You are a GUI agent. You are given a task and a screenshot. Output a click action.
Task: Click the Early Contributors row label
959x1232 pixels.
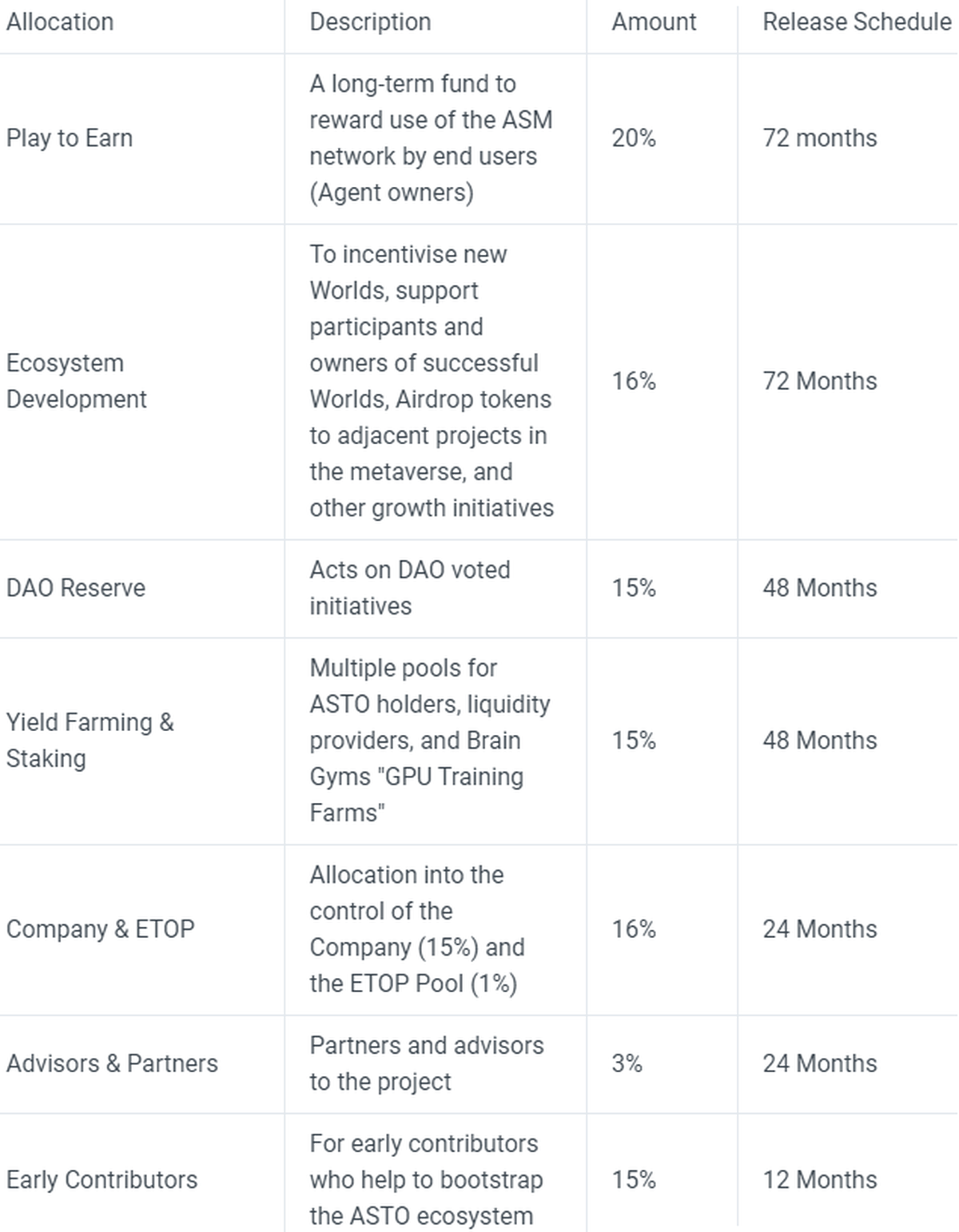pos(101,1180)
